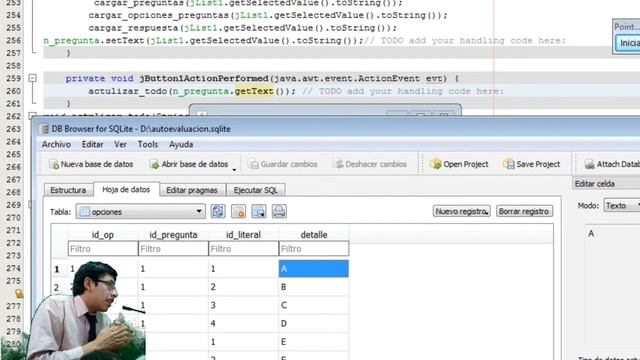Click jButton1ActionPerformed method name in editor
Image resolution: width=640 pixels, height=360 pixels.
coord(204,78)
